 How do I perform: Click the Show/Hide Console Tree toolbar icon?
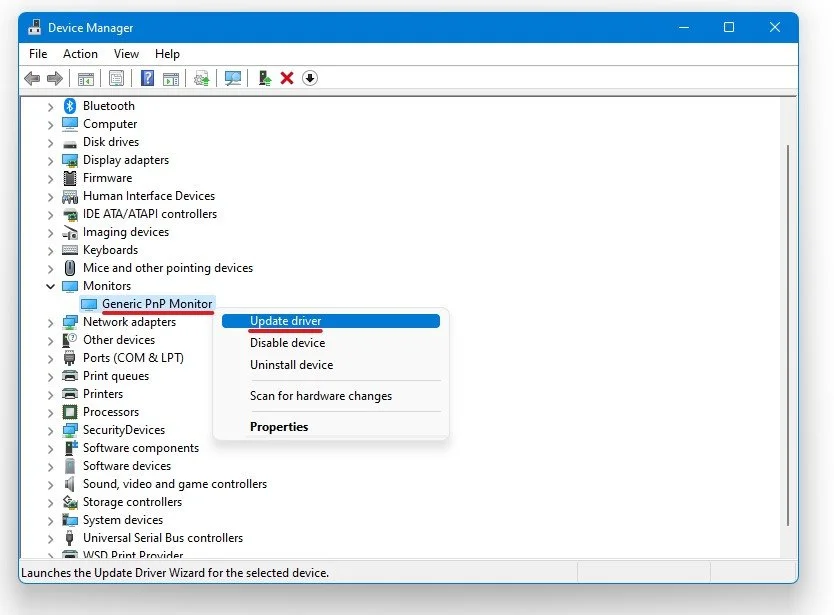pyautogui.click(x=86, y=79)
